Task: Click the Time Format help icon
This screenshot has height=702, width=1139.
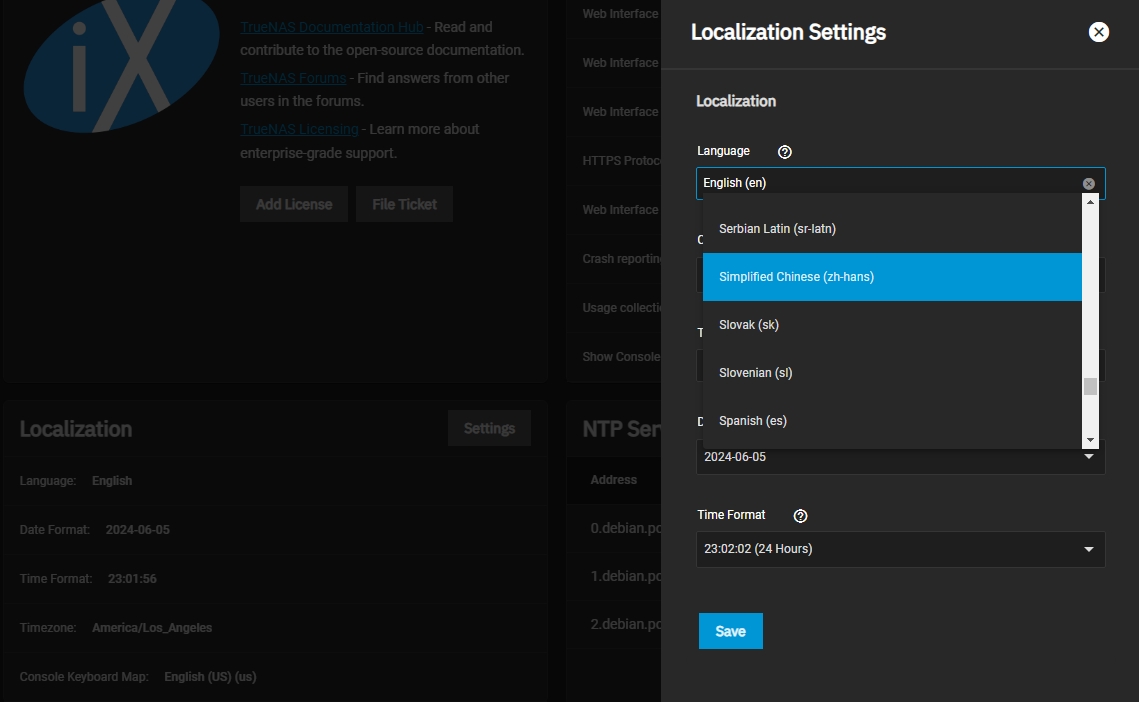Action: pos(800,516)
